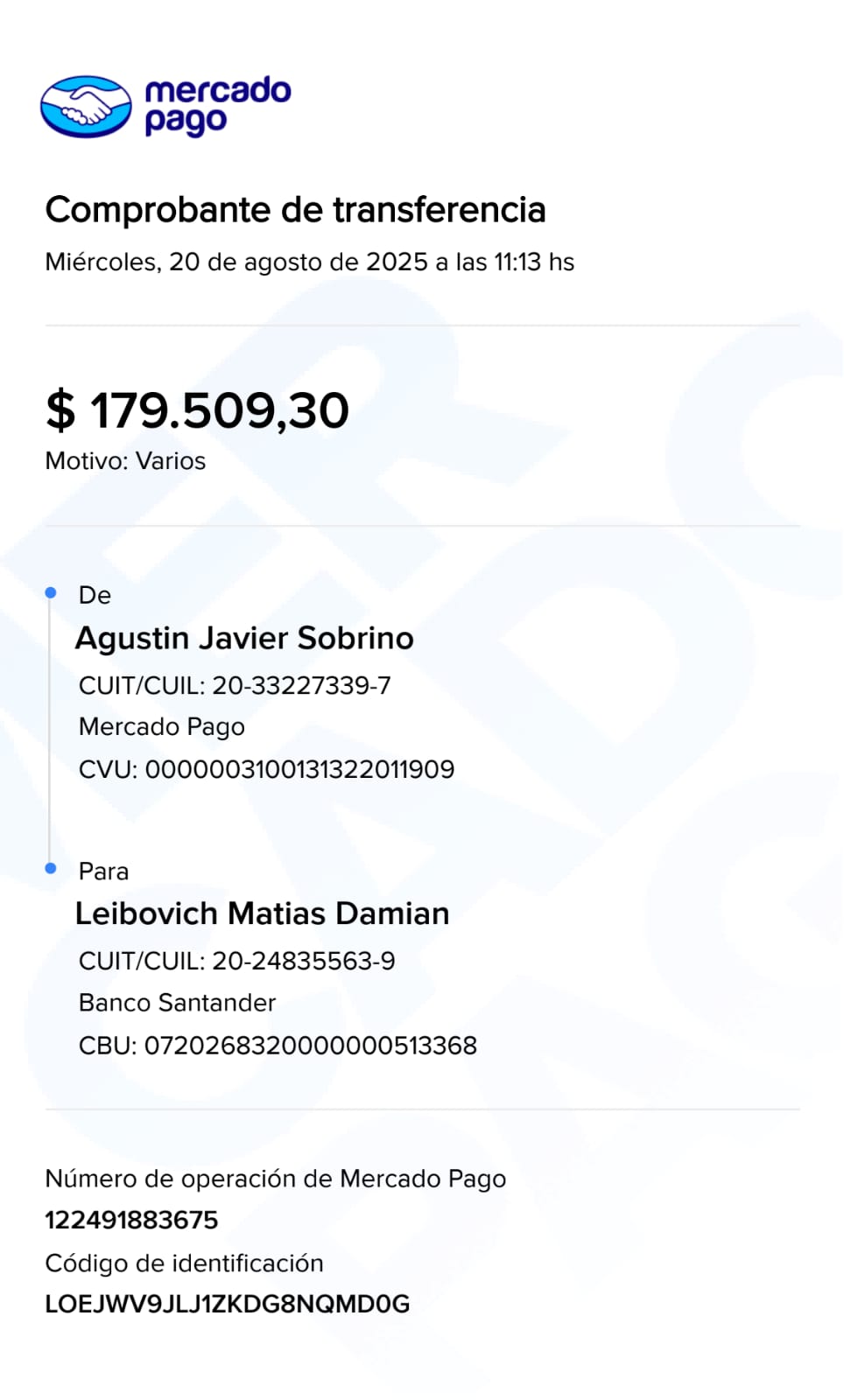
Task: Select the Comprobante de transferencia title
Action: pyautogui.click(x=295, y=210)
